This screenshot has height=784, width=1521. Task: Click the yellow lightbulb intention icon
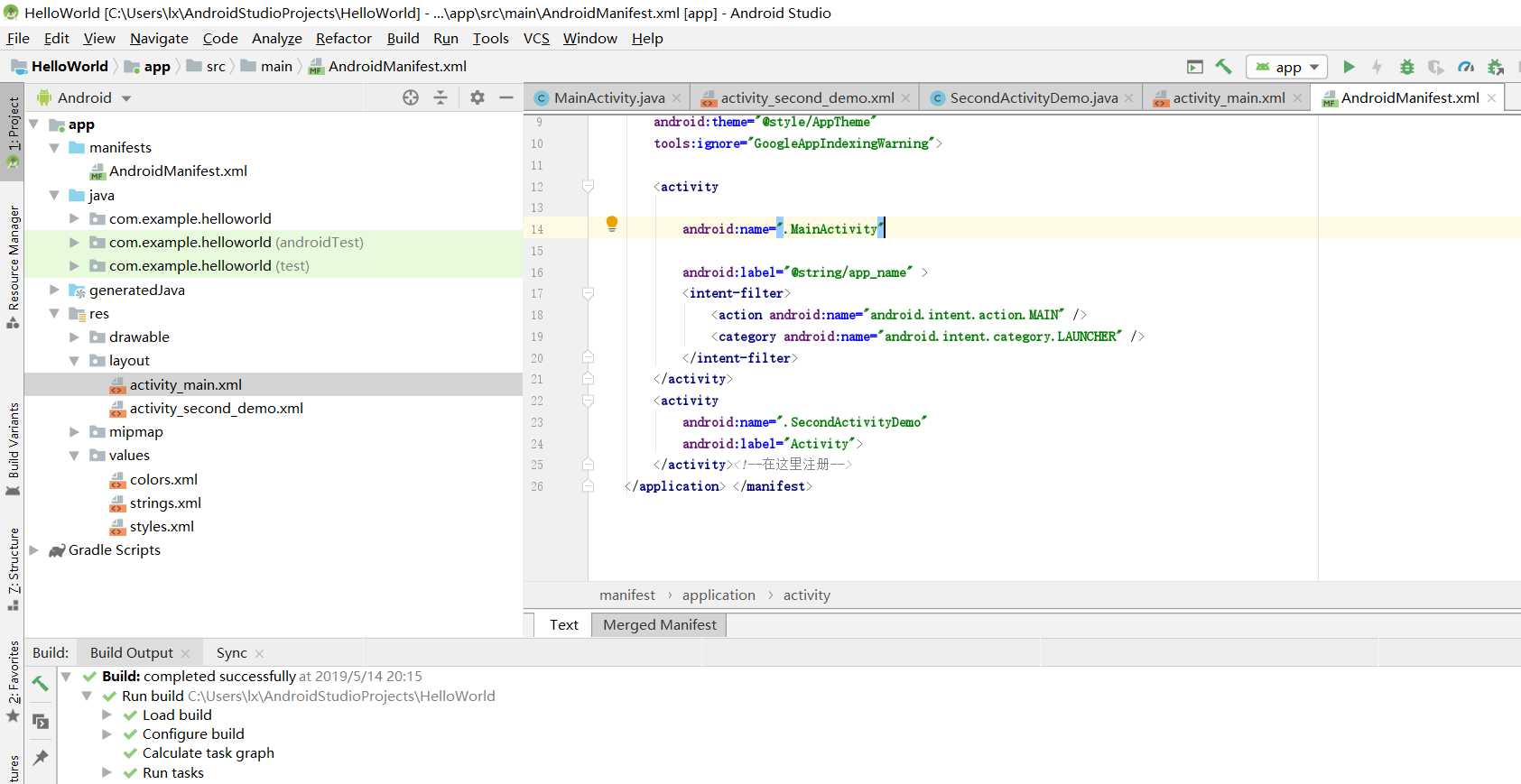612,224
